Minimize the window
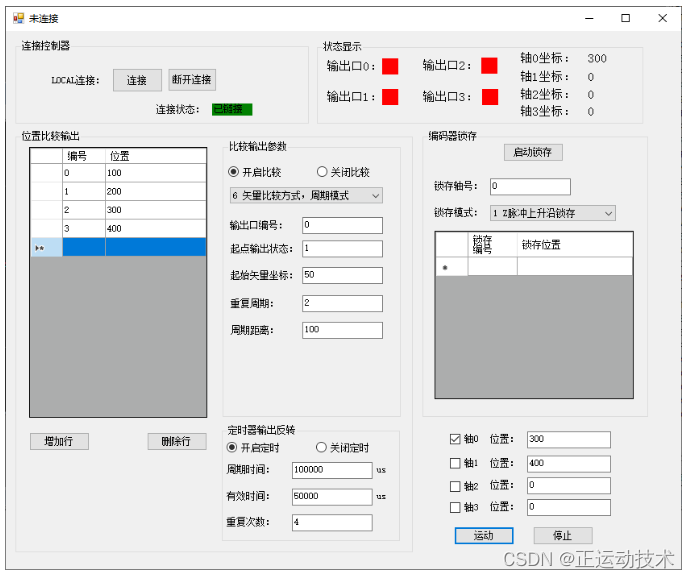 (589, 18)
